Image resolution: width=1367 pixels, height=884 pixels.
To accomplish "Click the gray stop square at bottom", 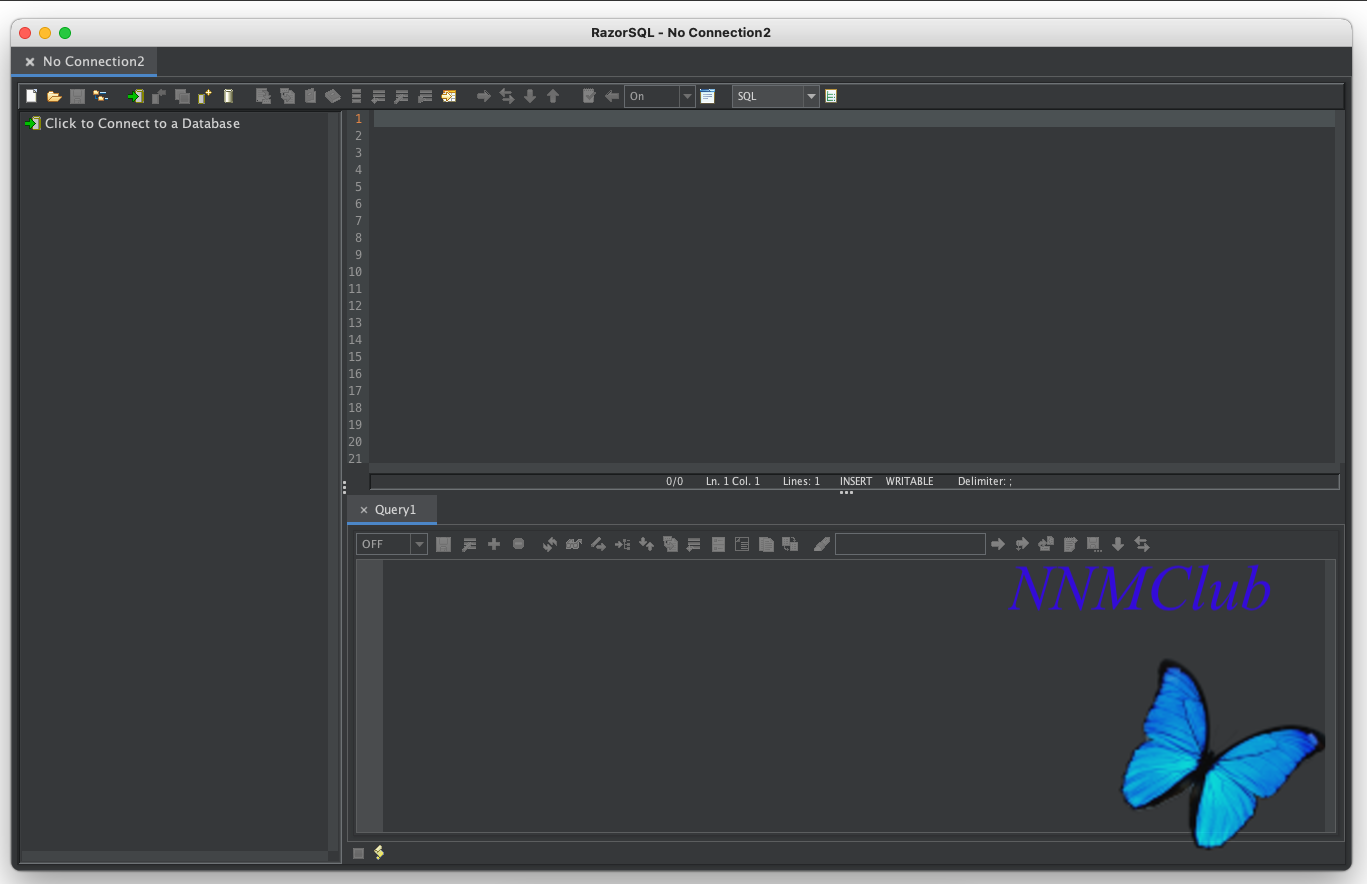I will pos(359,853).
